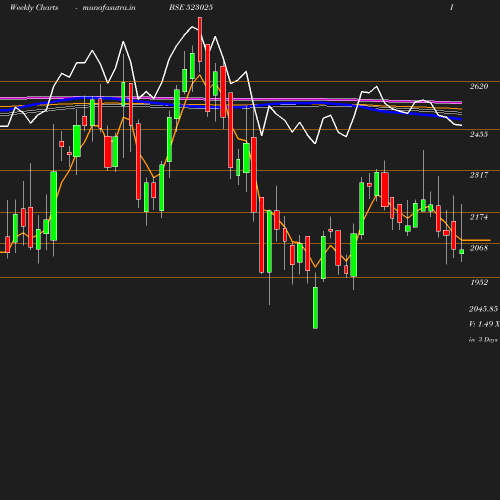Select the 2068 price level label
The width and height of the screenshot is (500, 500).
point(479,248)
